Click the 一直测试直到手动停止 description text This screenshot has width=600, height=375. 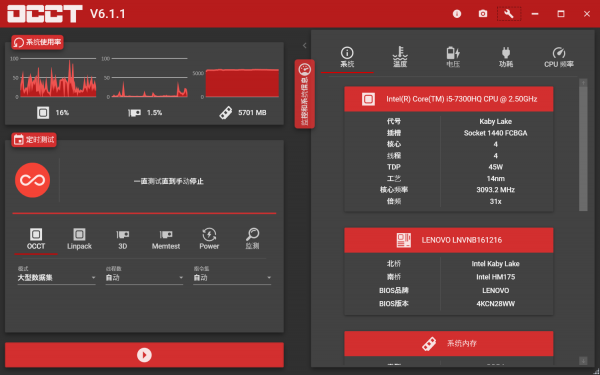tap(168, 181)
